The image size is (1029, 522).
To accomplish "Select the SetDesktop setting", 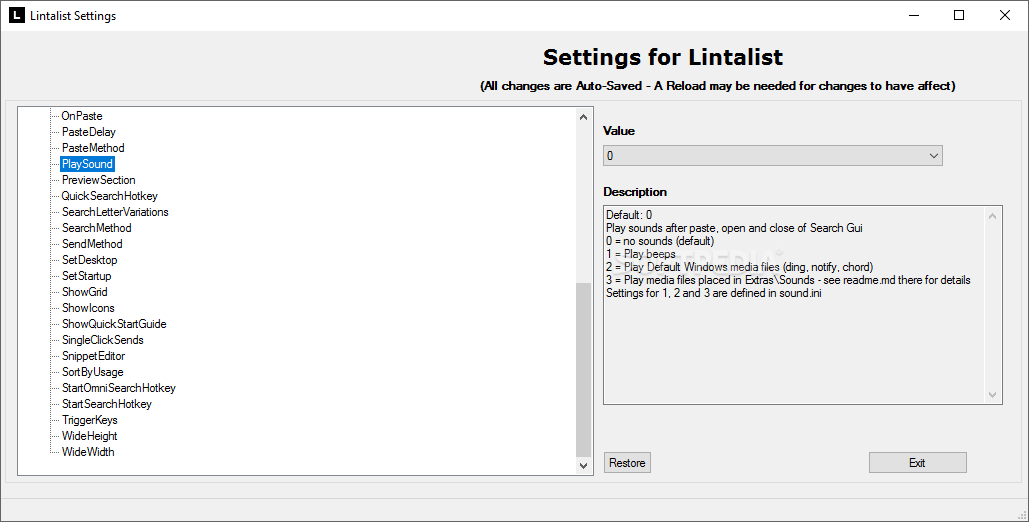I will [x=89, y=259].
